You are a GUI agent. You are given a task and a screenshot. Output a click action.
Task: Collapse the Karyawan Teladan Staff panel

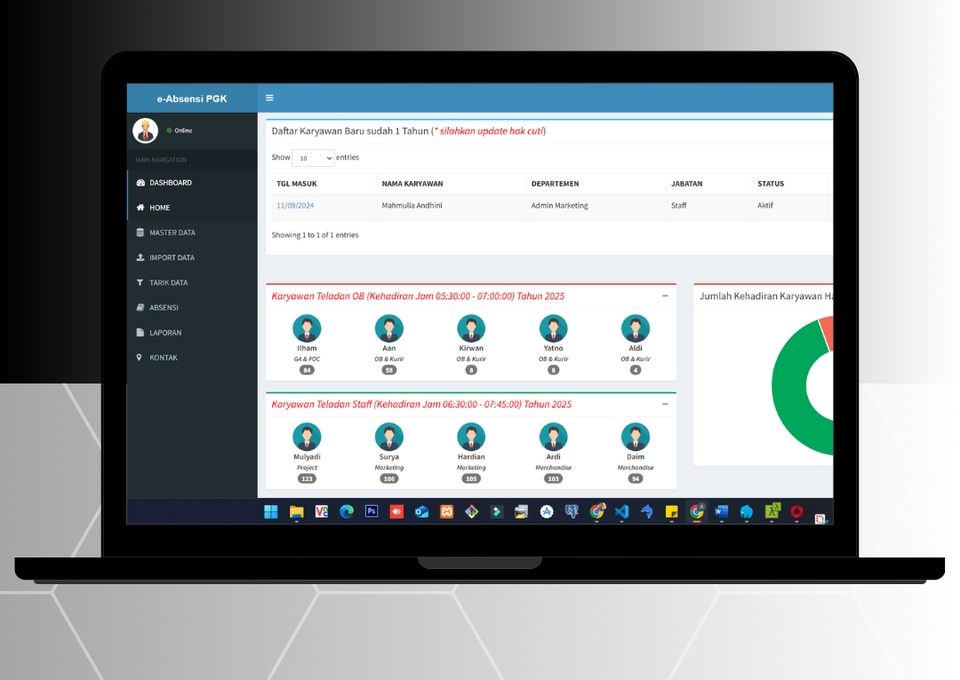665,404
